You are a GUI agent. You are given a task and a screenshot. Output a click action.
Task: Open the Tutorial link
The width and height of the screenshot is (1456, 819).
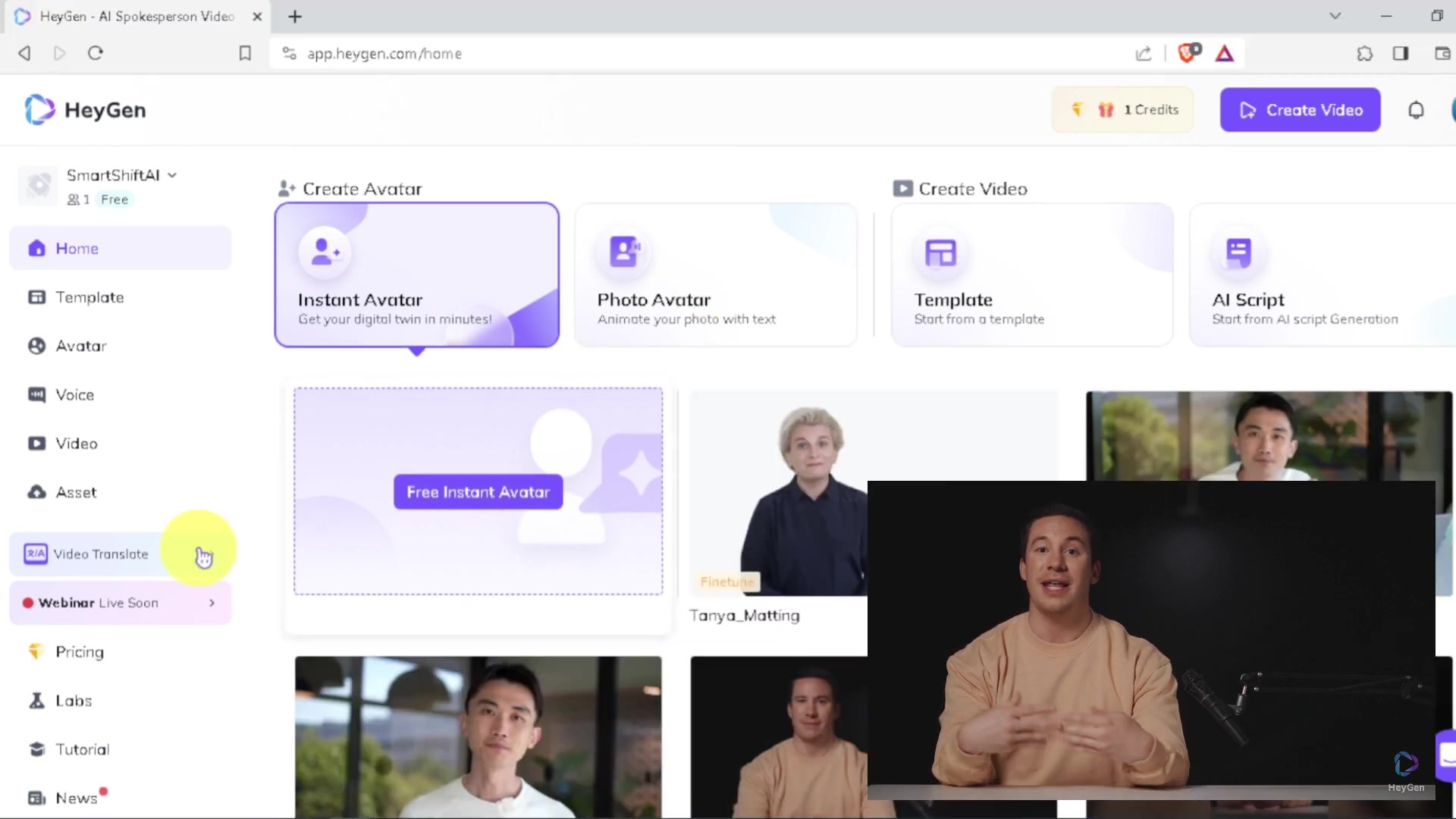pyautogui.click(x=120, y=749)
